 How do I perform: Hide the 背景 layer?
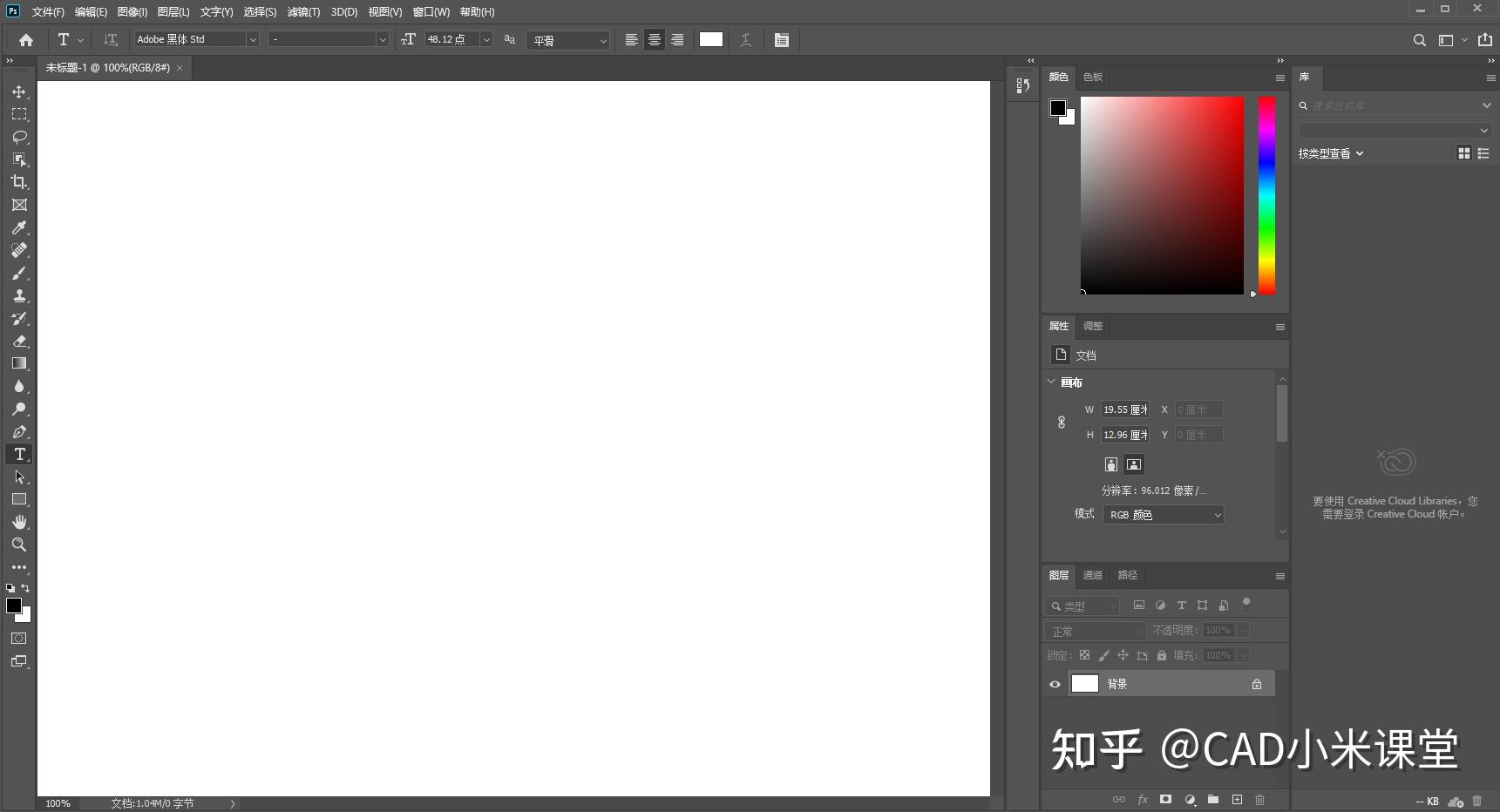click(x=1055, y=684)
